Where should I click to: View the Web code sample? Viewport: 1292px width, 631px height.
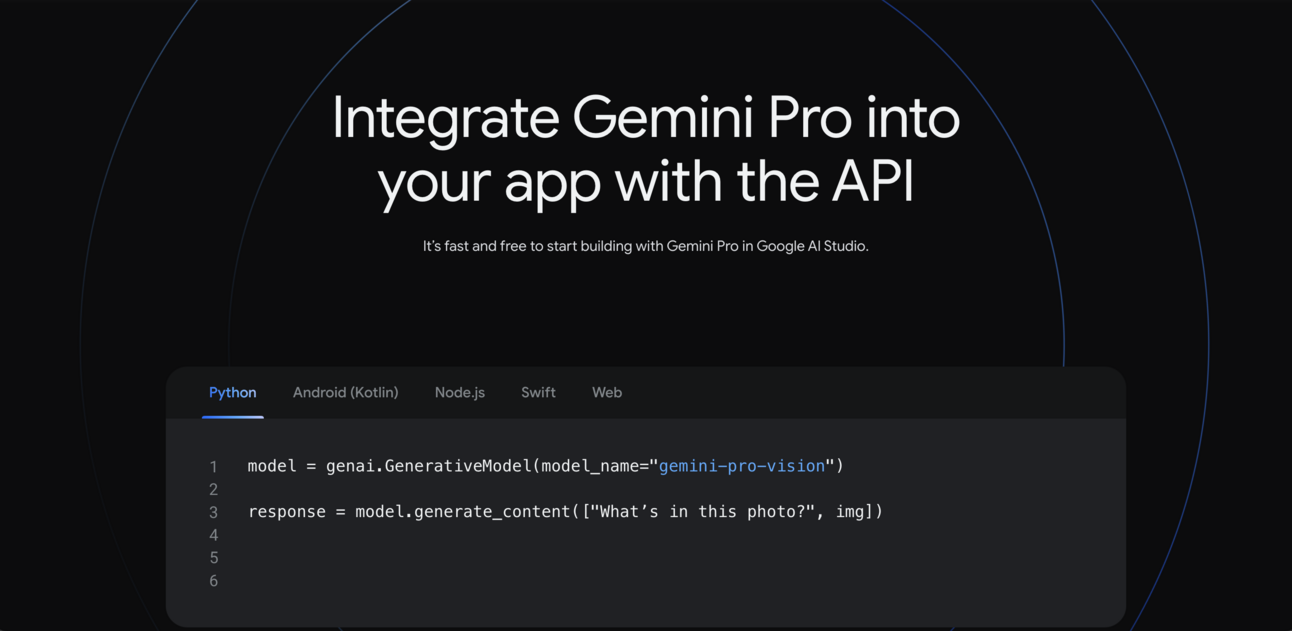tap(607, 392)
